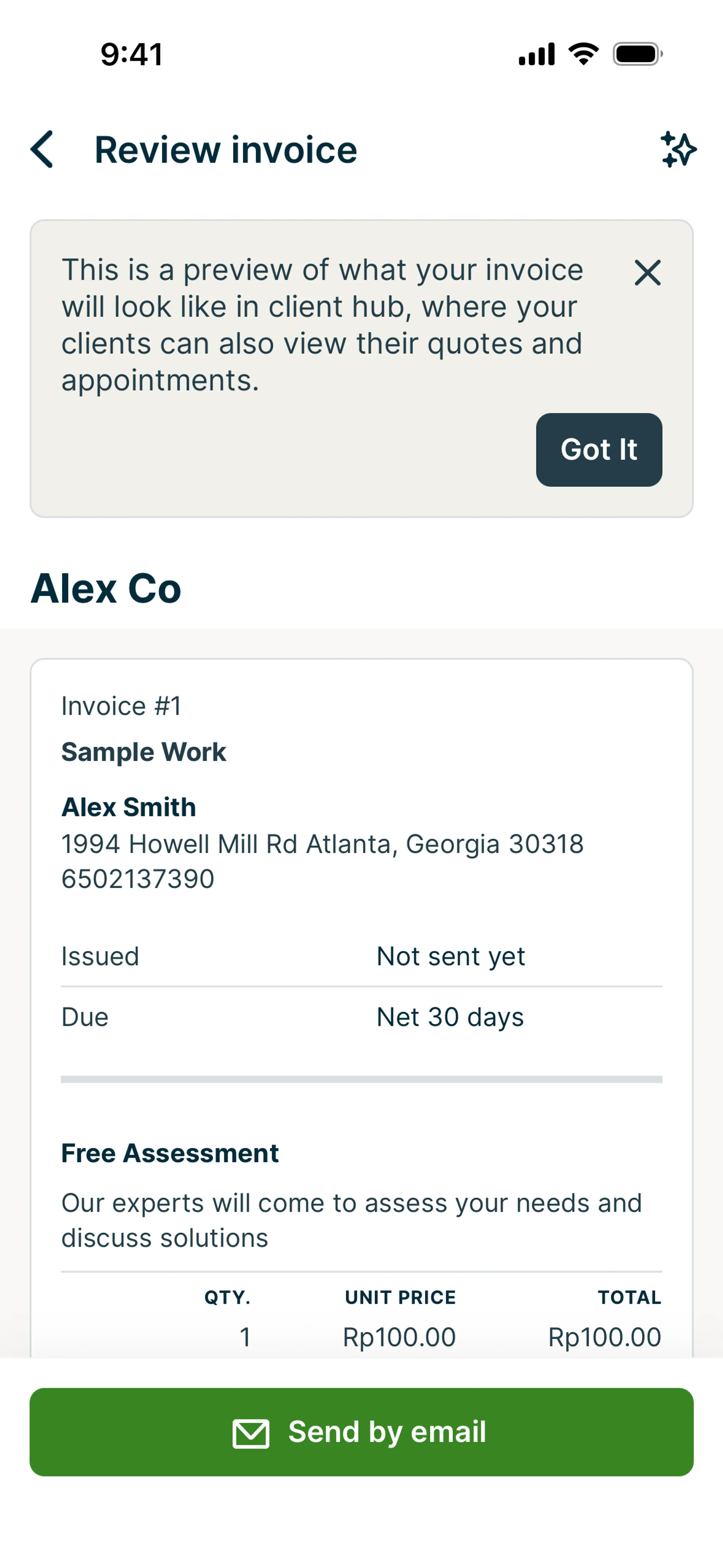The width and height of the screenshot is (723, 1568).
Task: Tap the Net 30 days due value
Action: click(450, 1017)
